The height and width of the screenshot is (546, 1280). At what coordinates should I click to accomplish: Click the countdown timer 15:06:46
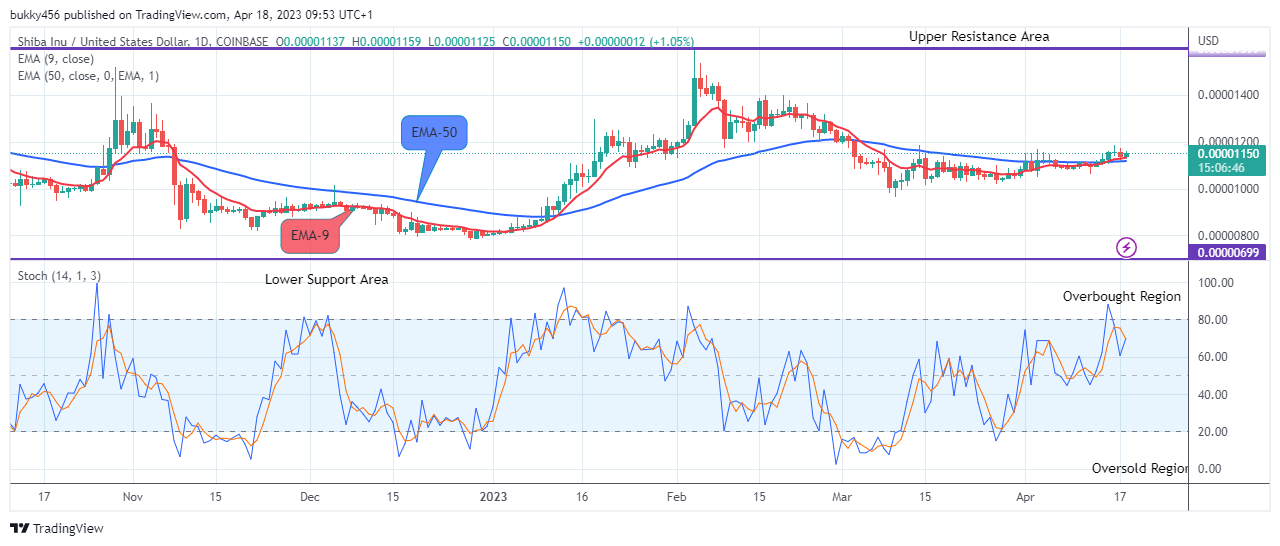[1222, 167]
